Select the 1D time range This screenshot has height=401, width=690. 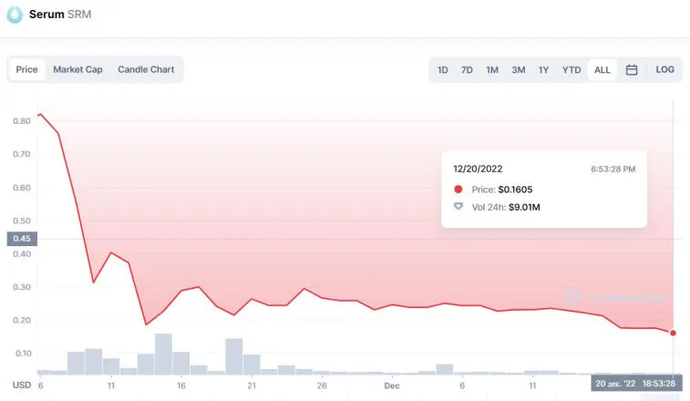(x=442, y=70)
